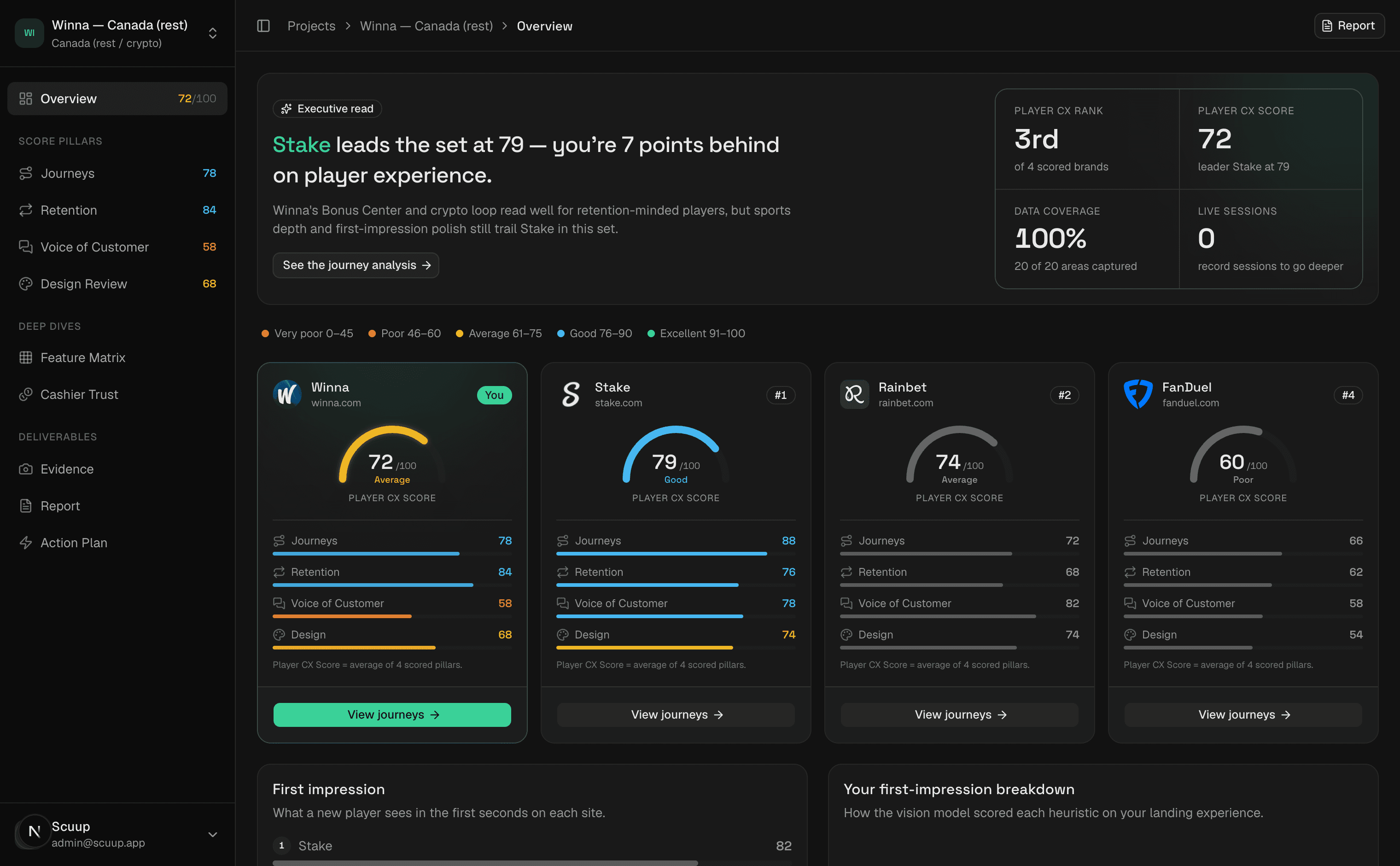Click the Retention icon on Stake card
The image size is (1400, 866).
tap(563, 572)
